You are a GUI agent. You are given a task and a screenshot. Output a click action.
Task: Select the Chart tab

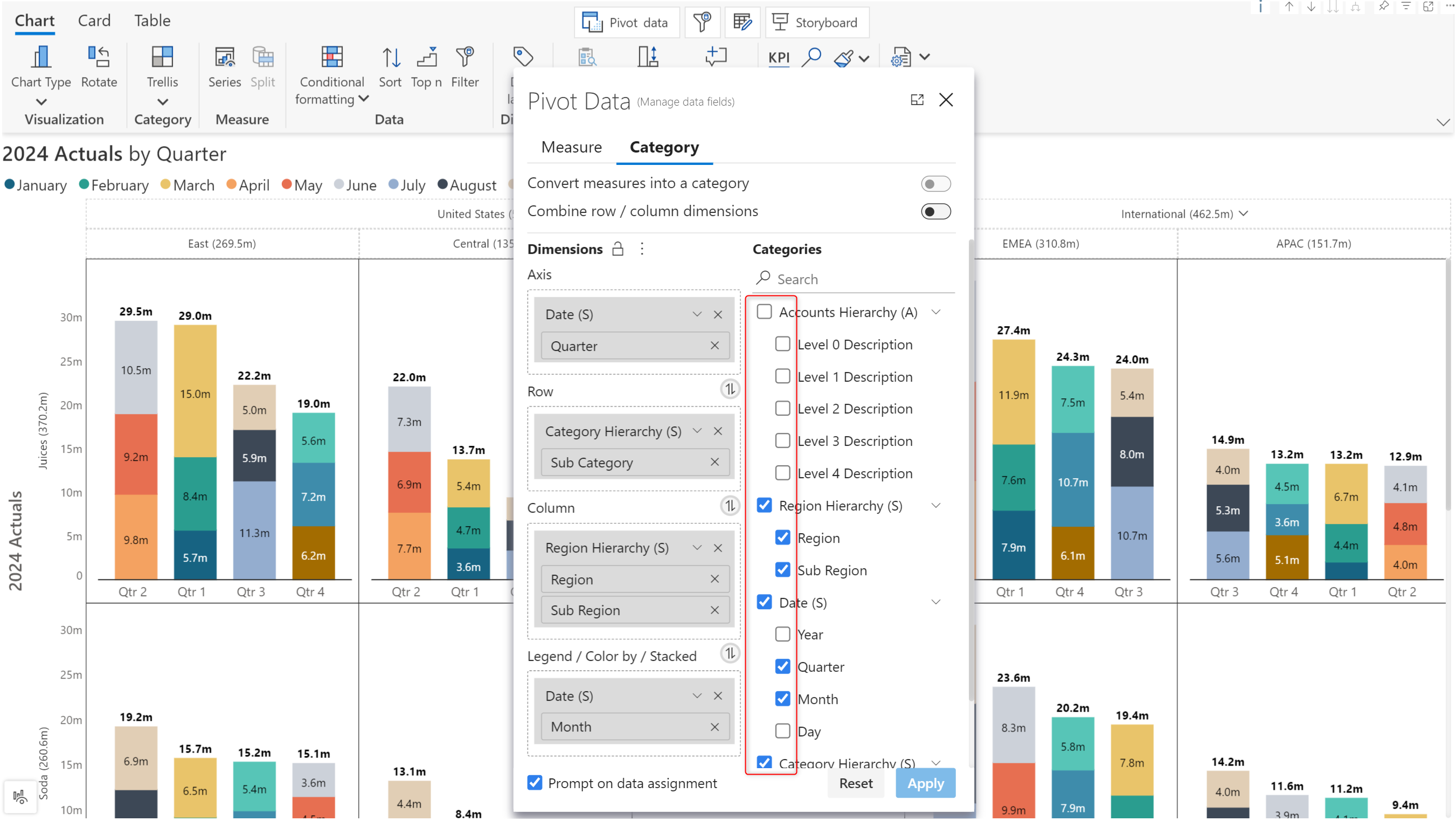point(34,21)
